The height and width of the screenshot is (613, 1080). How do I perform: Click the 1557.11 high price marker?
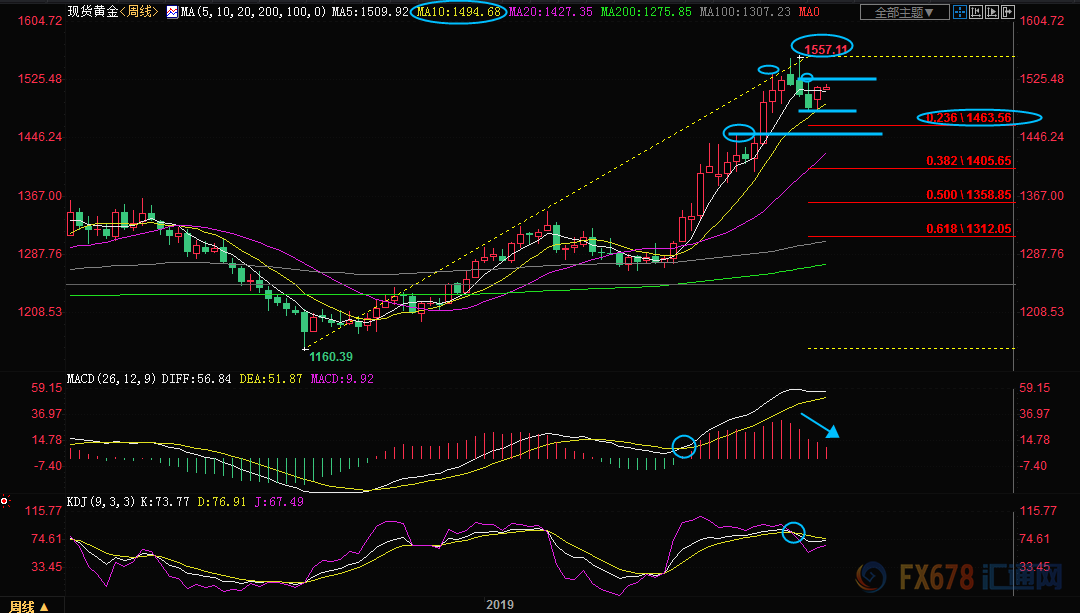coord(827,48)
